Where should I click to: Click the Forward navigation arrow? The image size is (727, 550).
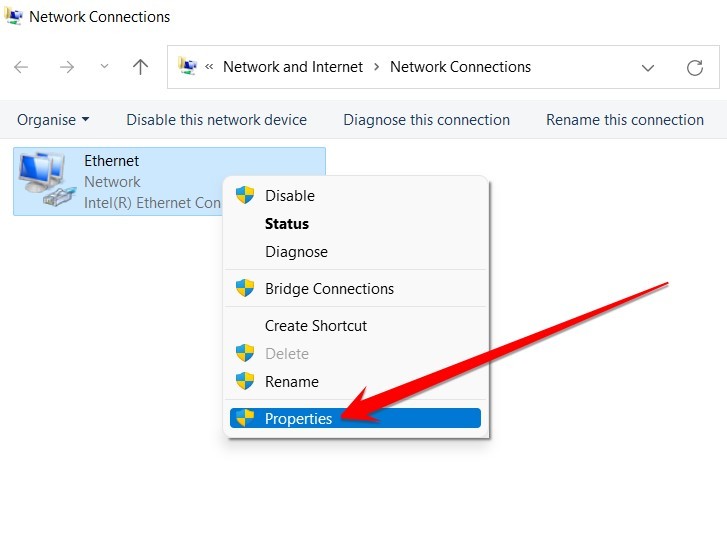tap(67, 67)
